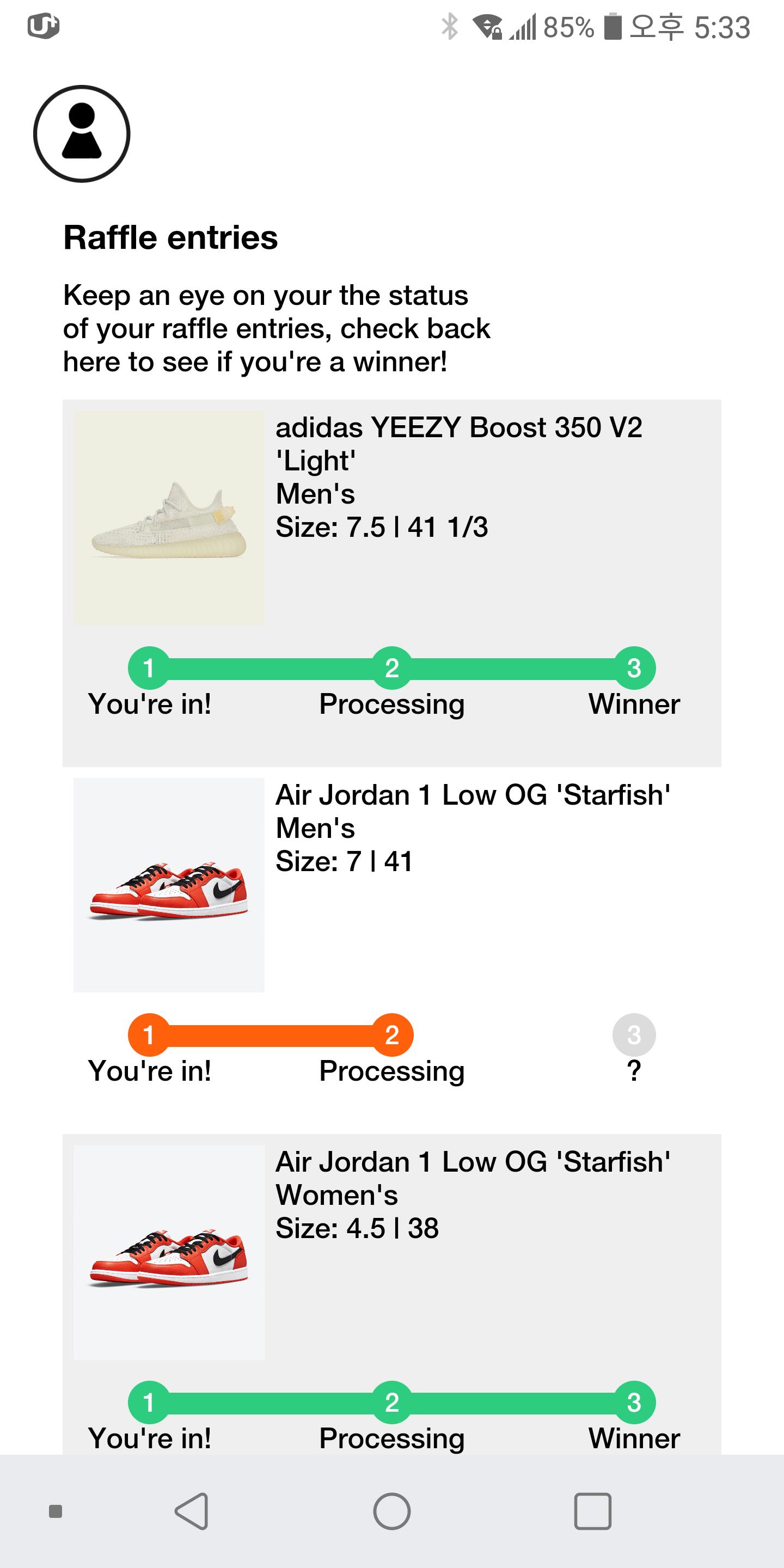Open the YEEZY Boost 350 V2 shoe image
This screenshot has height=1568, width=784.
(x=169, y=517)
